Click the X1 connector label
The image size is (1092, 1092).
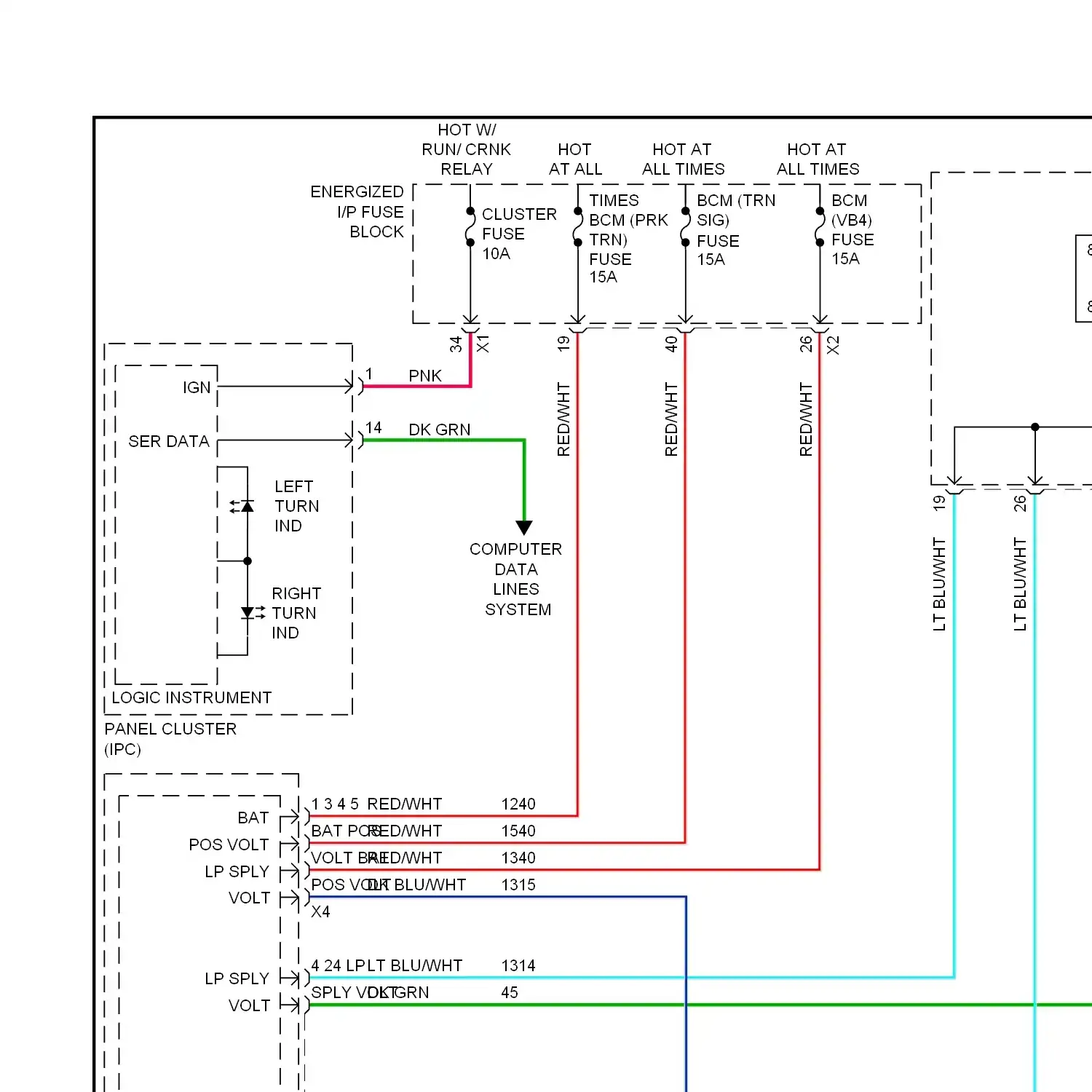pyautogui.click(x=483, y=344)
